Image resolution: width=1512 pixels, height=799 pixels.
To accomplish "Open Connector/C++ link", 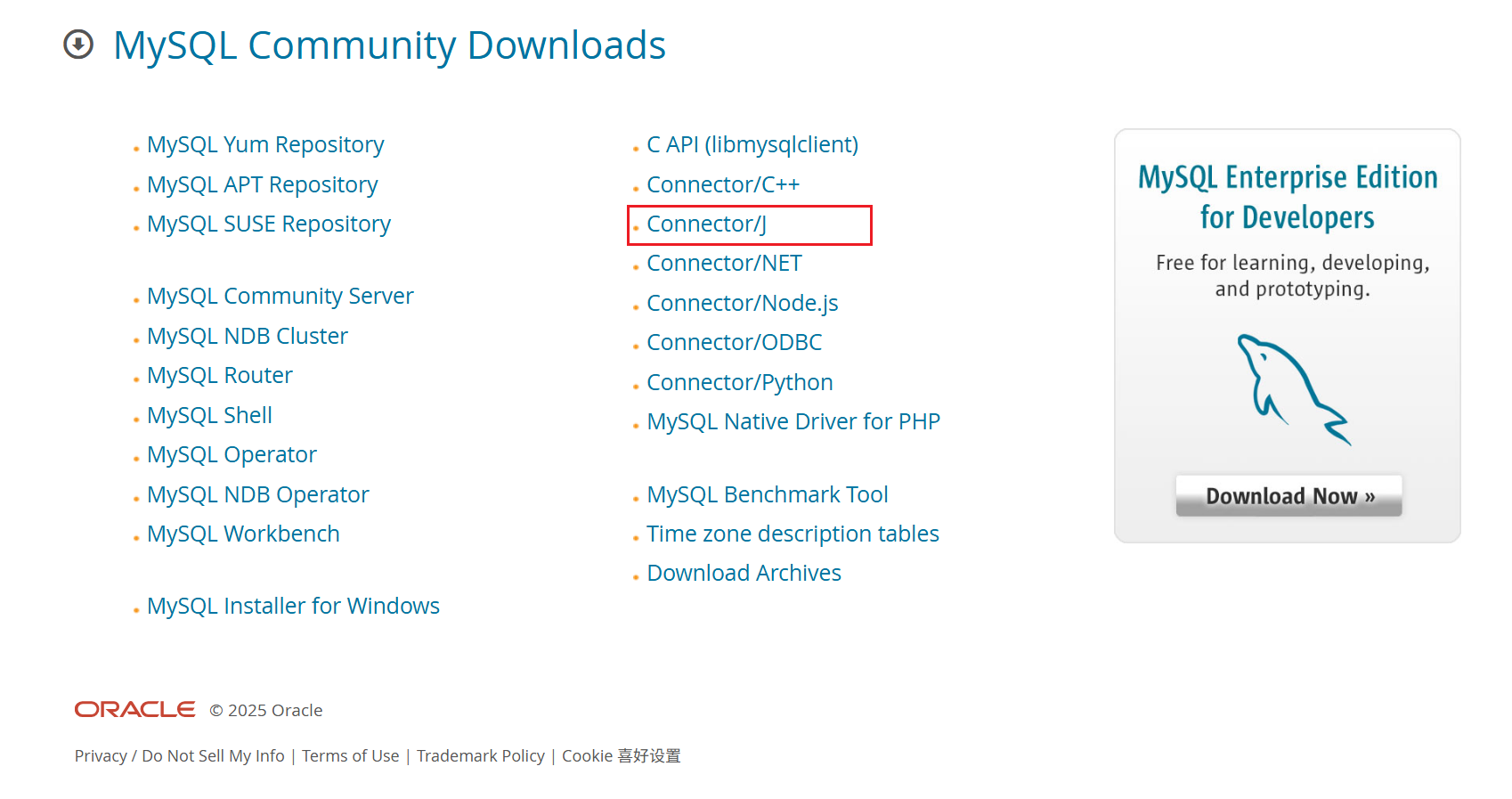I will click(723, 184).
